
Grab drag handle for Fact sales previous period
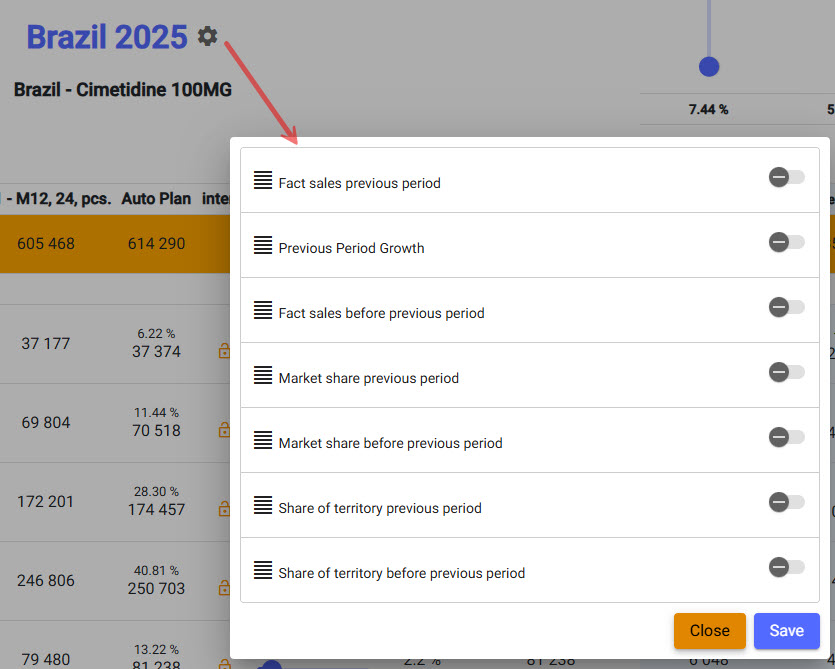(x=263, y=180)
